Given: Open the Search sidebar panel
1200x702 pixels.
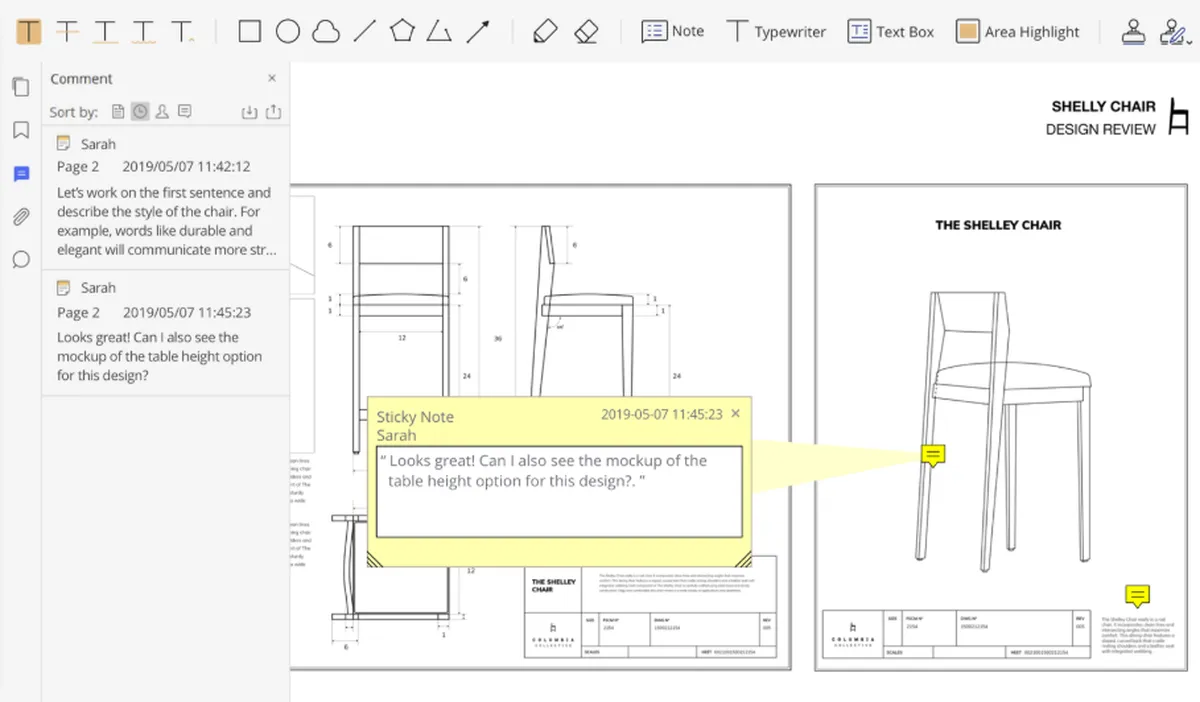Looking at the screenshot, I should point(21,259).
